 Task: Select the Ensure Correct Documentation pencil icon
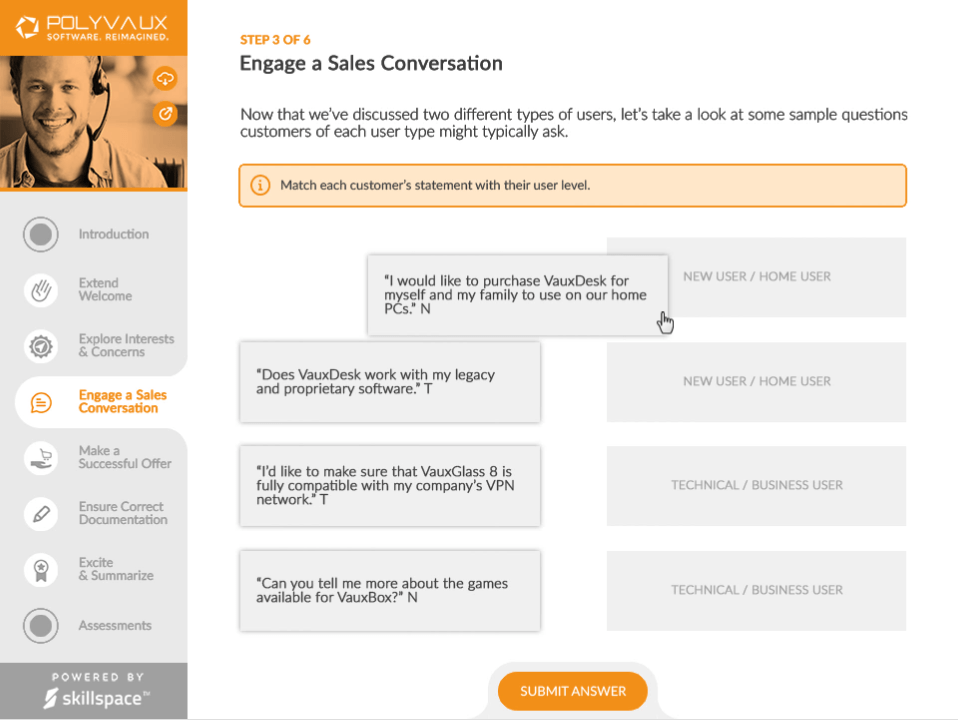[39, 513]
